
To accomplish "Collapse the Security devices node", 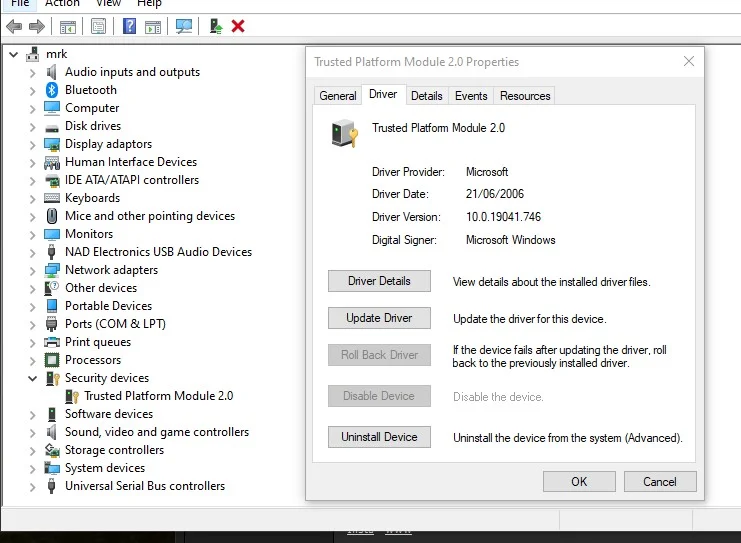I will (32, 378).
